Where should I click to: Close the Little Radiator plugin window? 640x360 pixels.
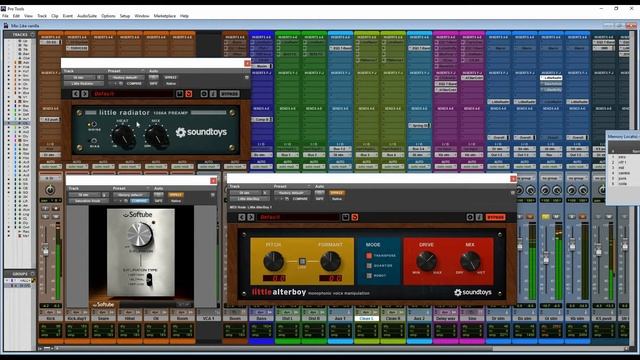247,63
